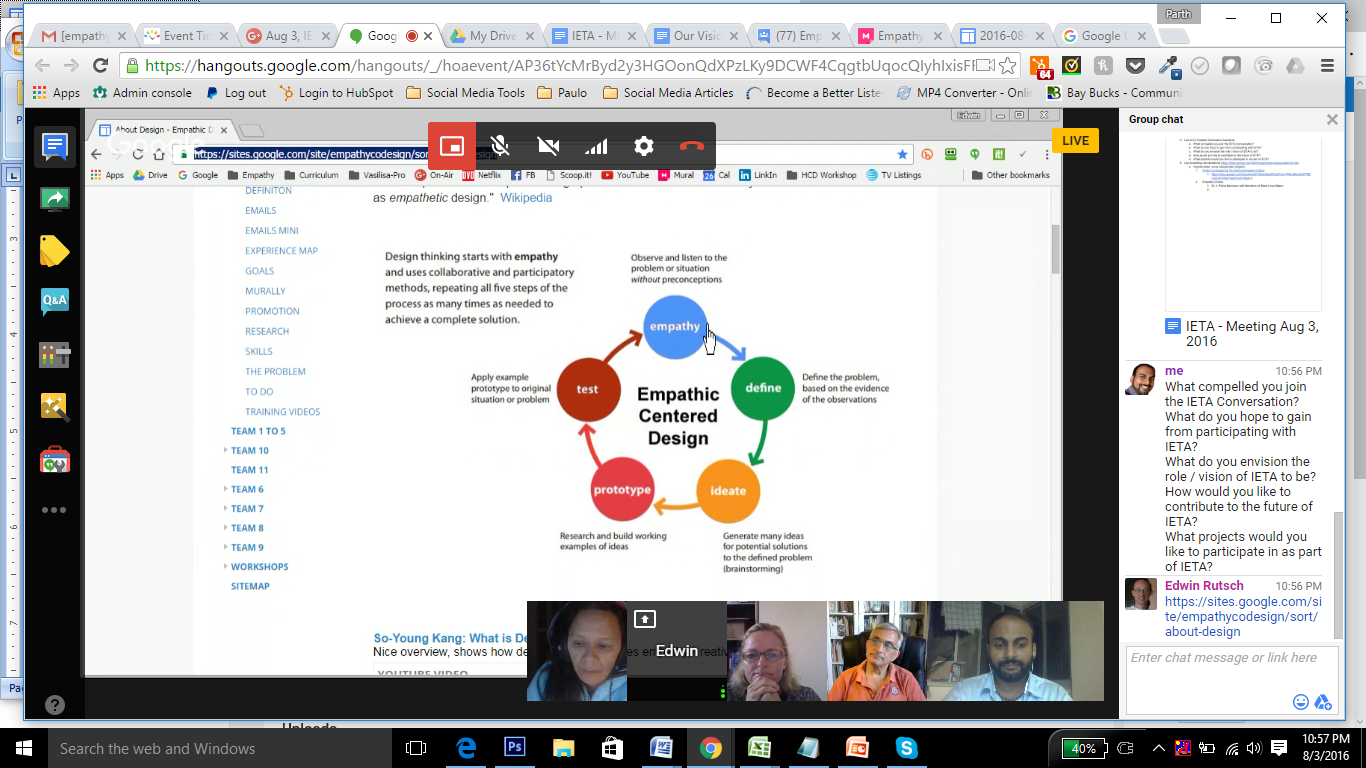Image resolution: width=1366 pixels, height=768 pixels.
Task: Click the hangouts.google.com address bar
Action: [x=560, y=66]
